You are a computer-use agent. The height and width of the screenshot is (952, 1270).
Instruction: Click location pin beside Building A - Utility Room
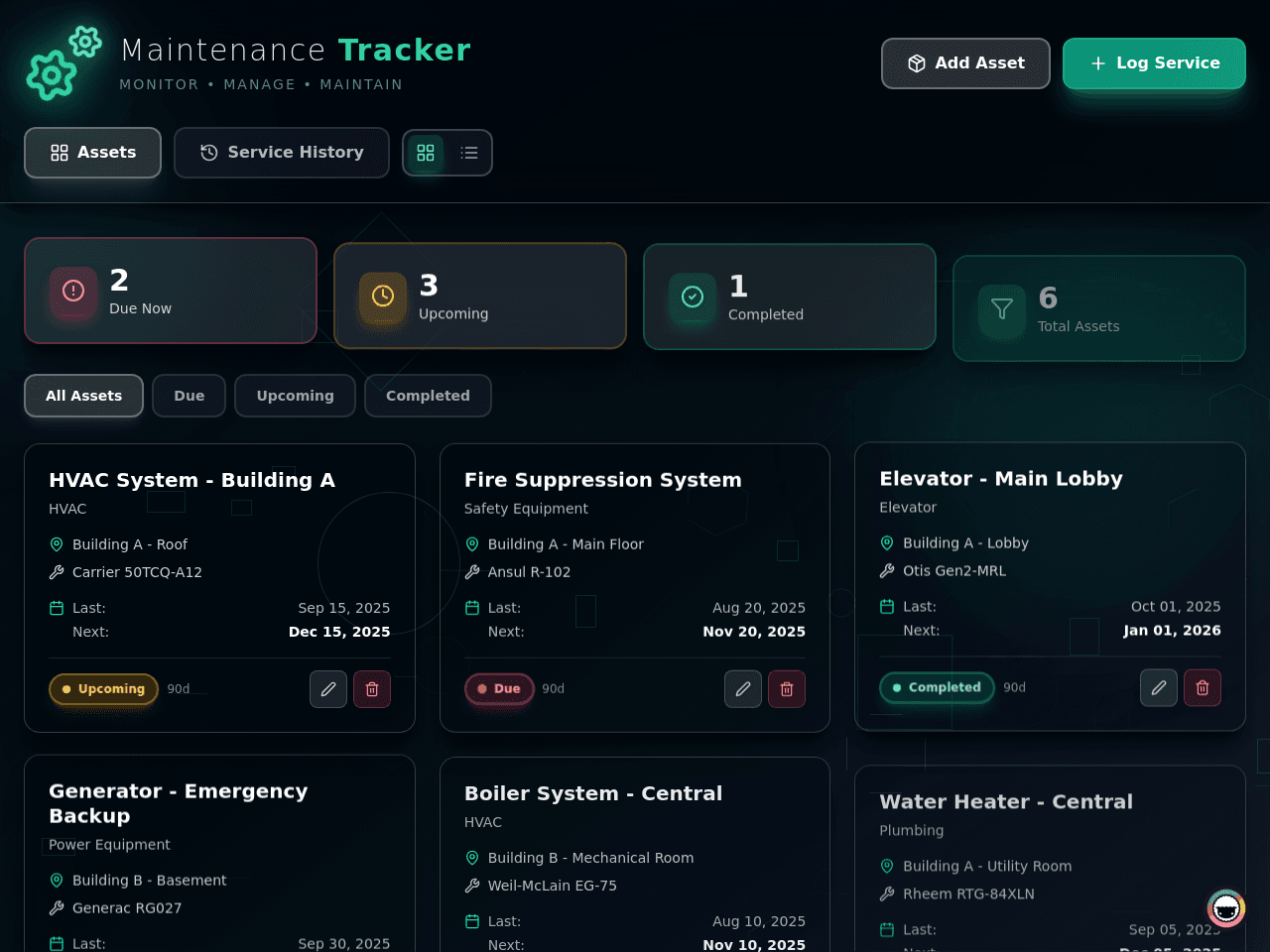887,867
